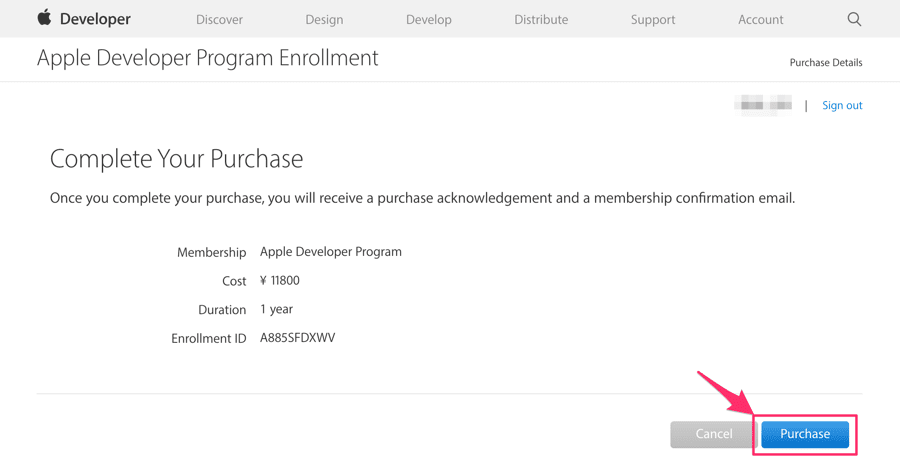Click the Enrollment ID value A885SFDXWV
This screenshot has height=473, width=900.
(298, 338)
